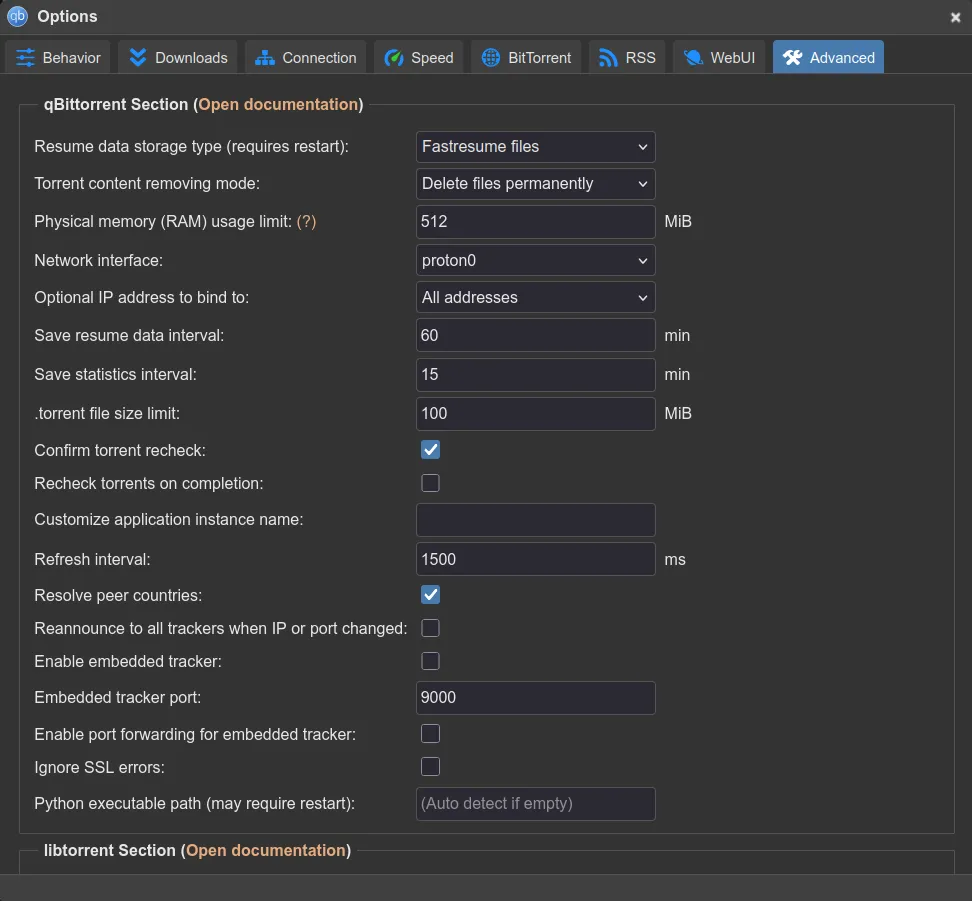Open libtorrent Section documentation link
This screenshot has width=972, height=901.
266,850
